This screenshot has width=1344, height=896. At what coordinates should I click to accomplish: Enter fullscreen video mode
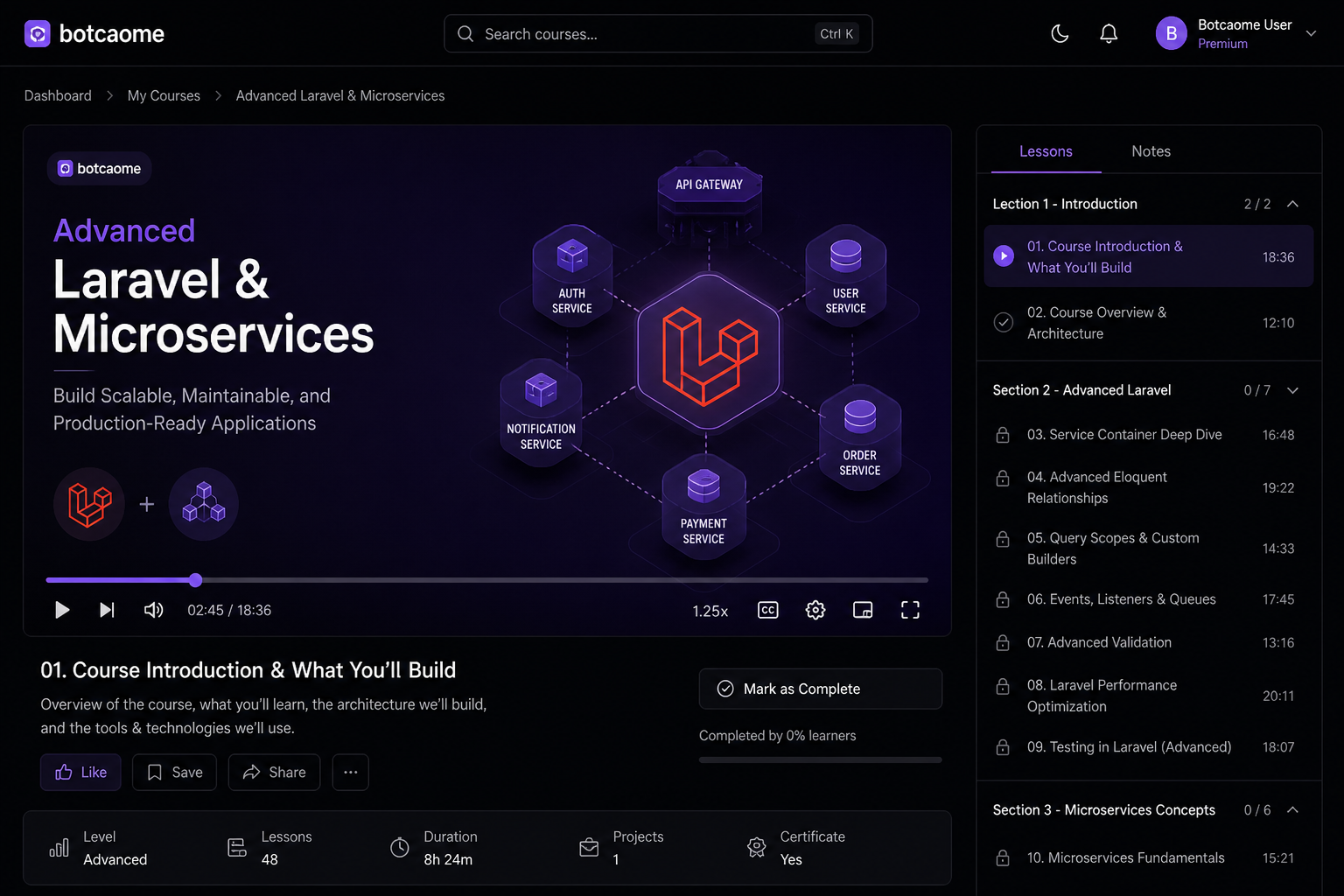tap(910, 610)
